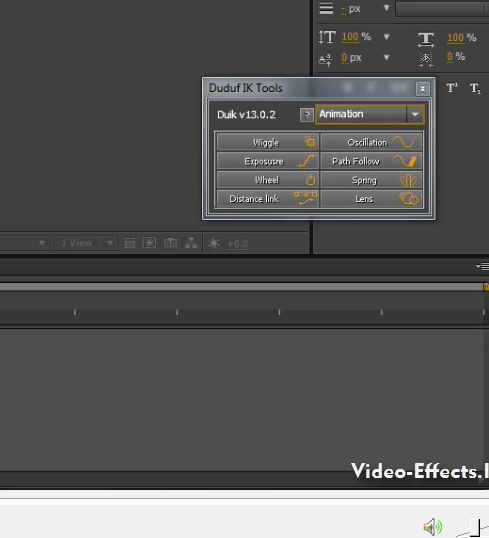Viewport: 489px width, 538px height.
Task: Open vertical scale percentage dropdown arrow
Action: [386, 37]
